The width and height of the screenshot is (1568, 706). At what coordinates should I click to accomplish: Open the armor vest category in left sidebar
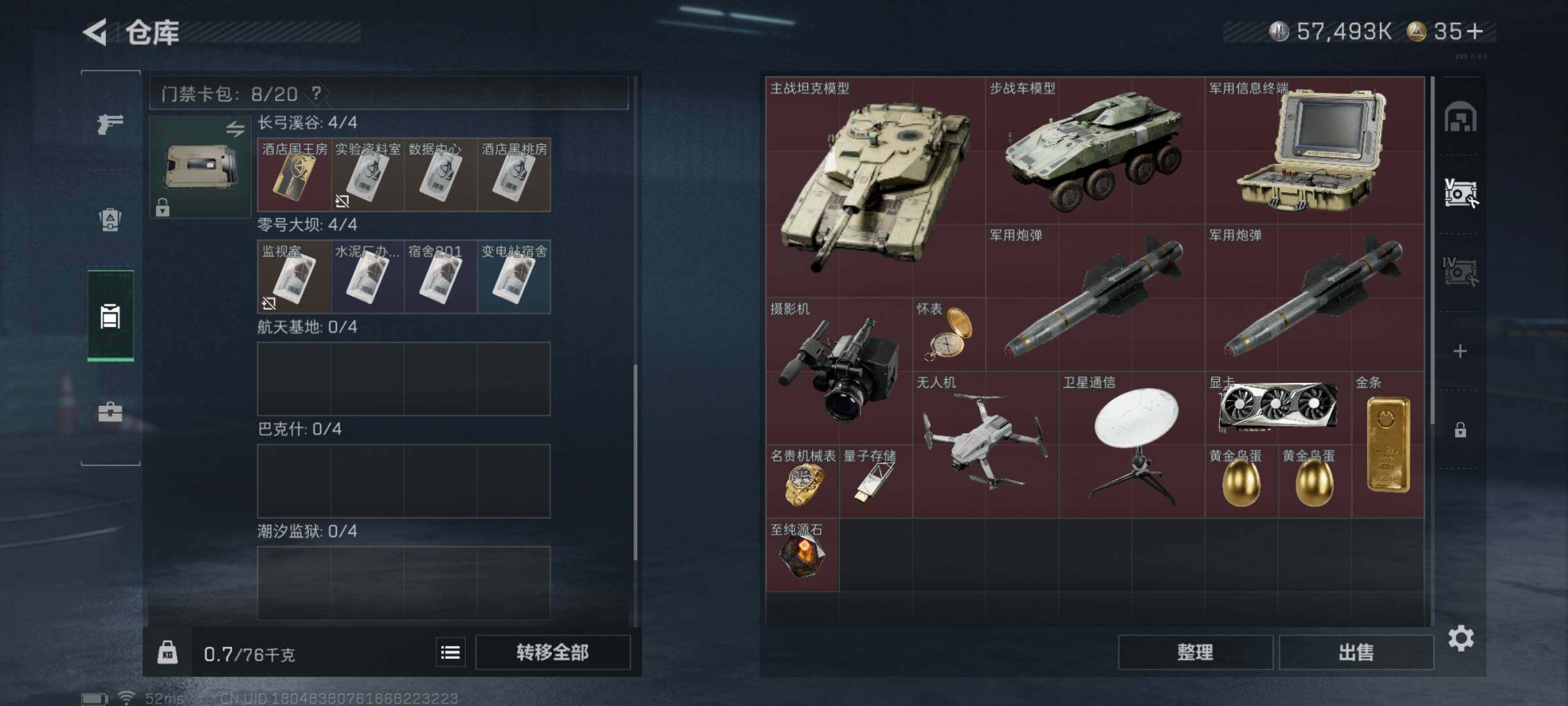tap(110, 220)
